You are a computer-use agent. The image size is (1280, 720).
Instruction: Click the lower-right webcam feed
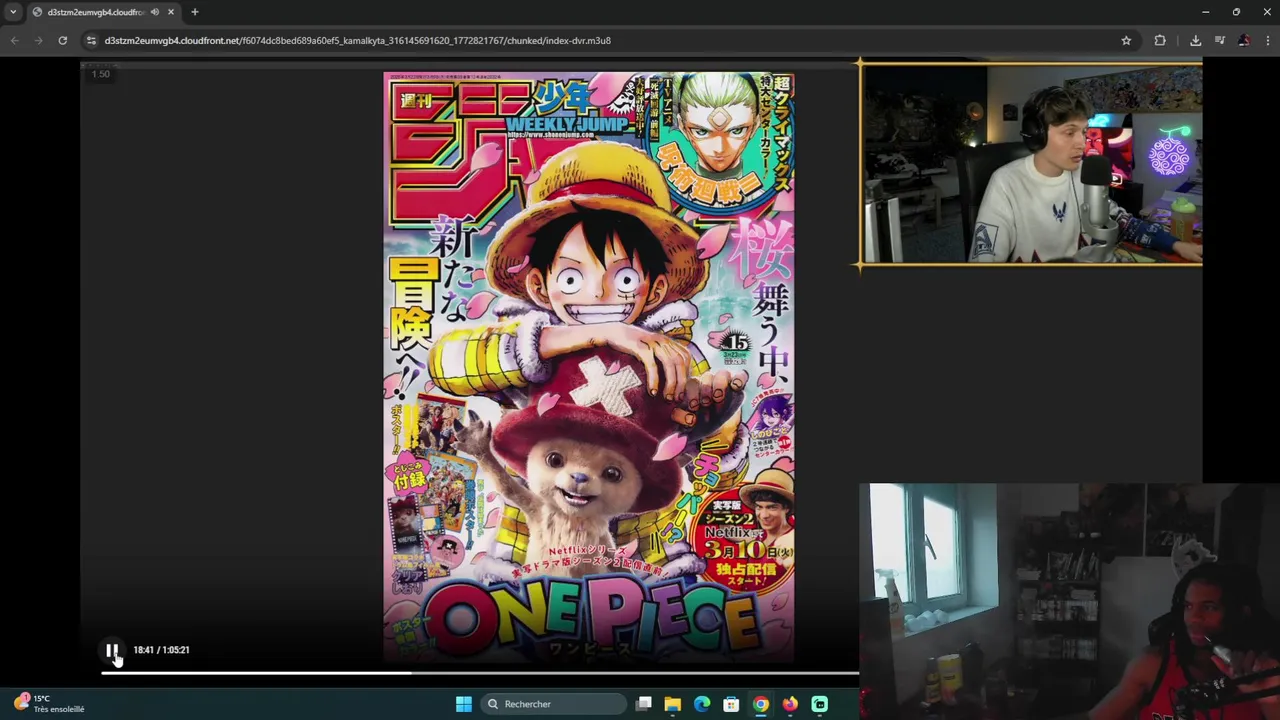[x=1069, y=601]
